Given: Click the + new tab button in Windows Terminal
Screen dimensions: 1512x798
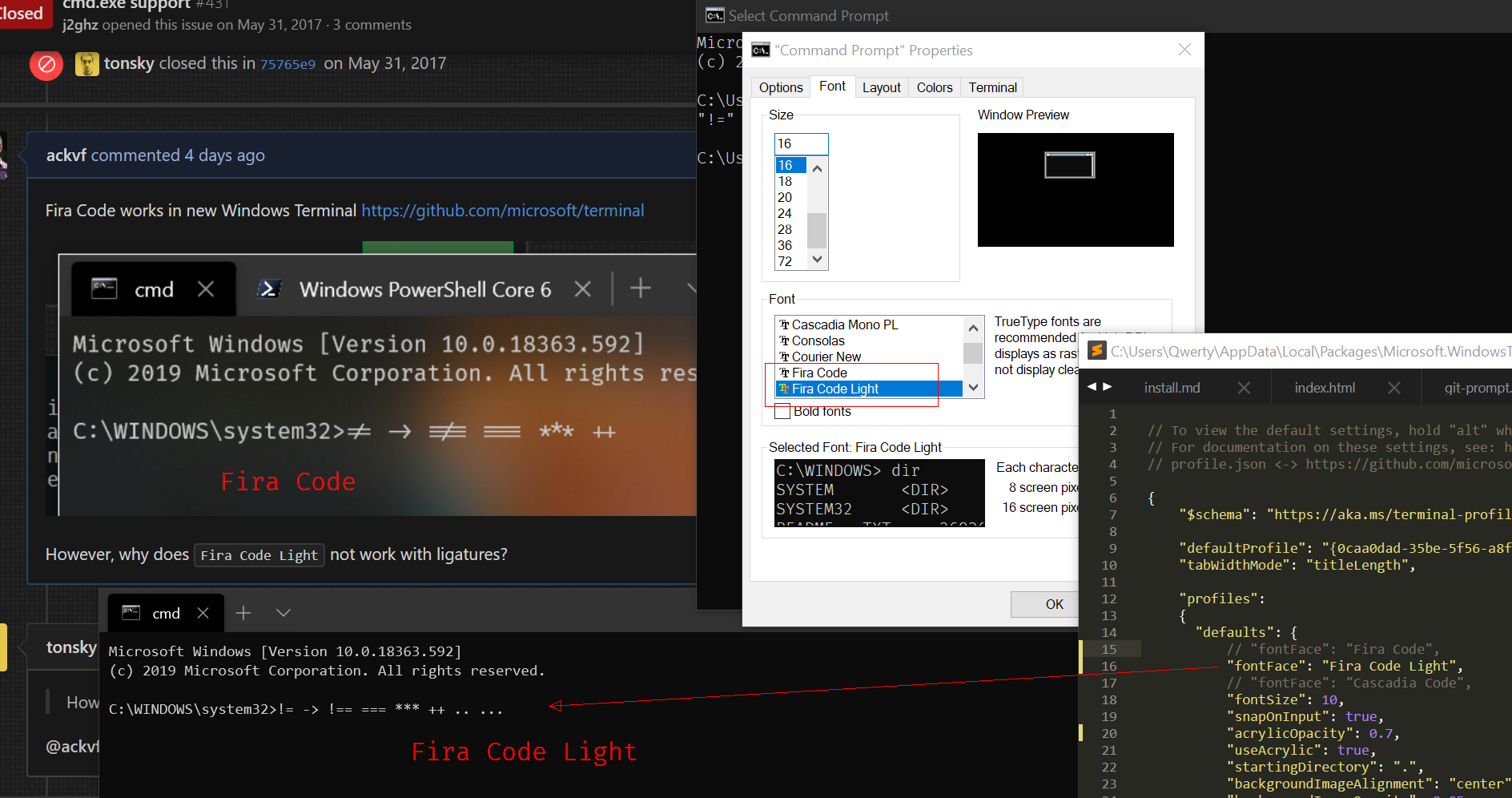Looking at the screenshot, I should [x=640, y=289].
